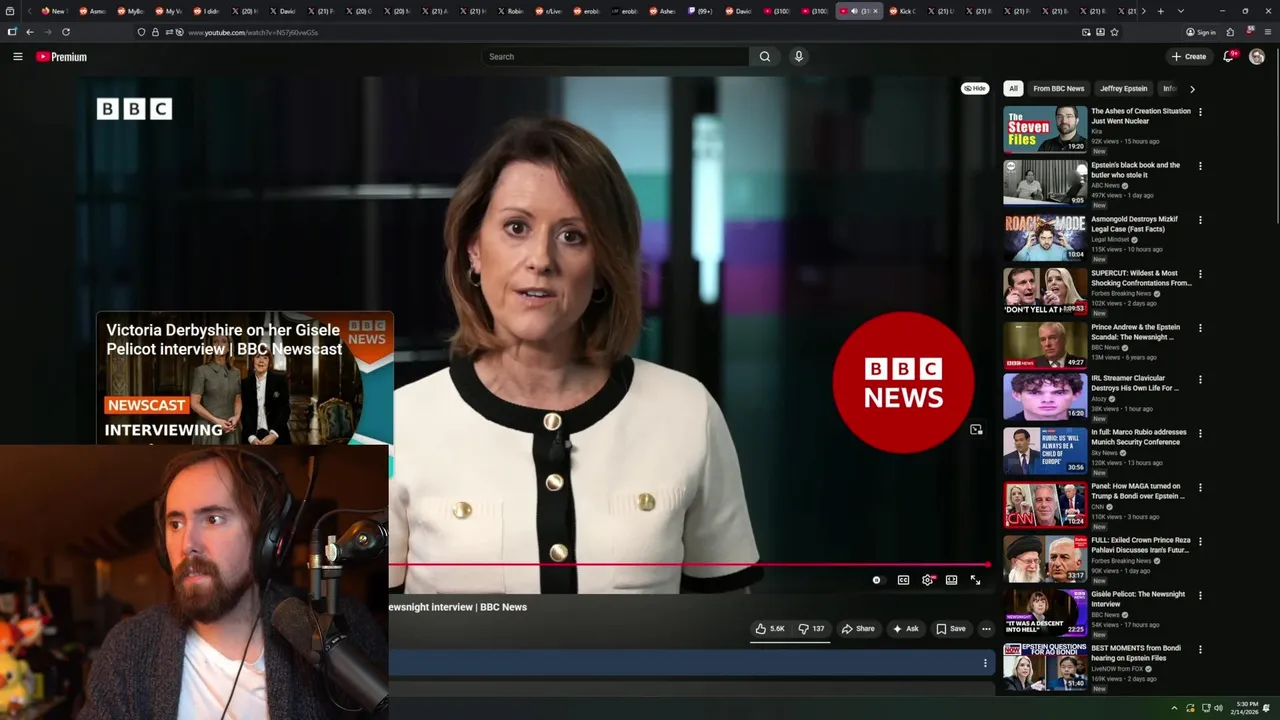
Task: Open three-dot menu in the blue banner
Action: click(x=985, y=663)
